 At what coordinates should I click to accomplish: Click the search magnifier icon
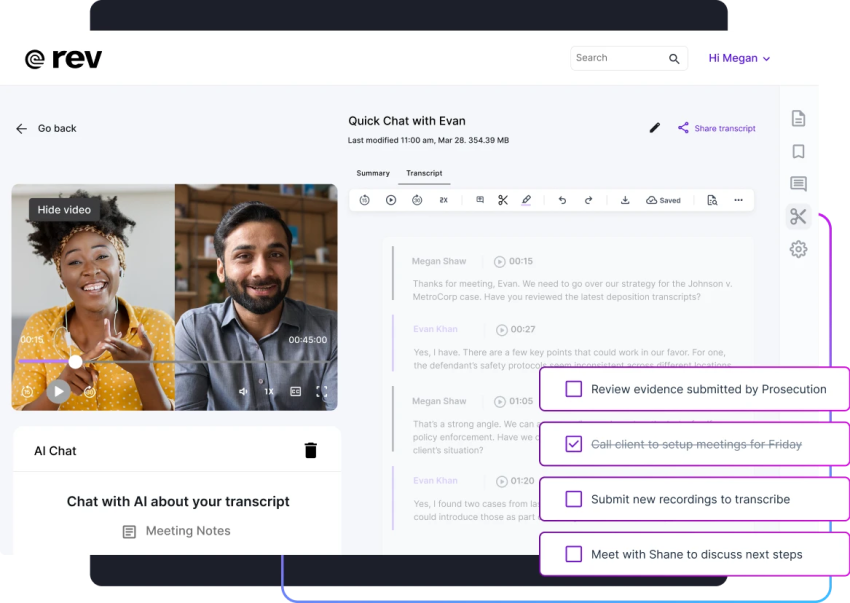pyautogui.click(x=674, y=59)
